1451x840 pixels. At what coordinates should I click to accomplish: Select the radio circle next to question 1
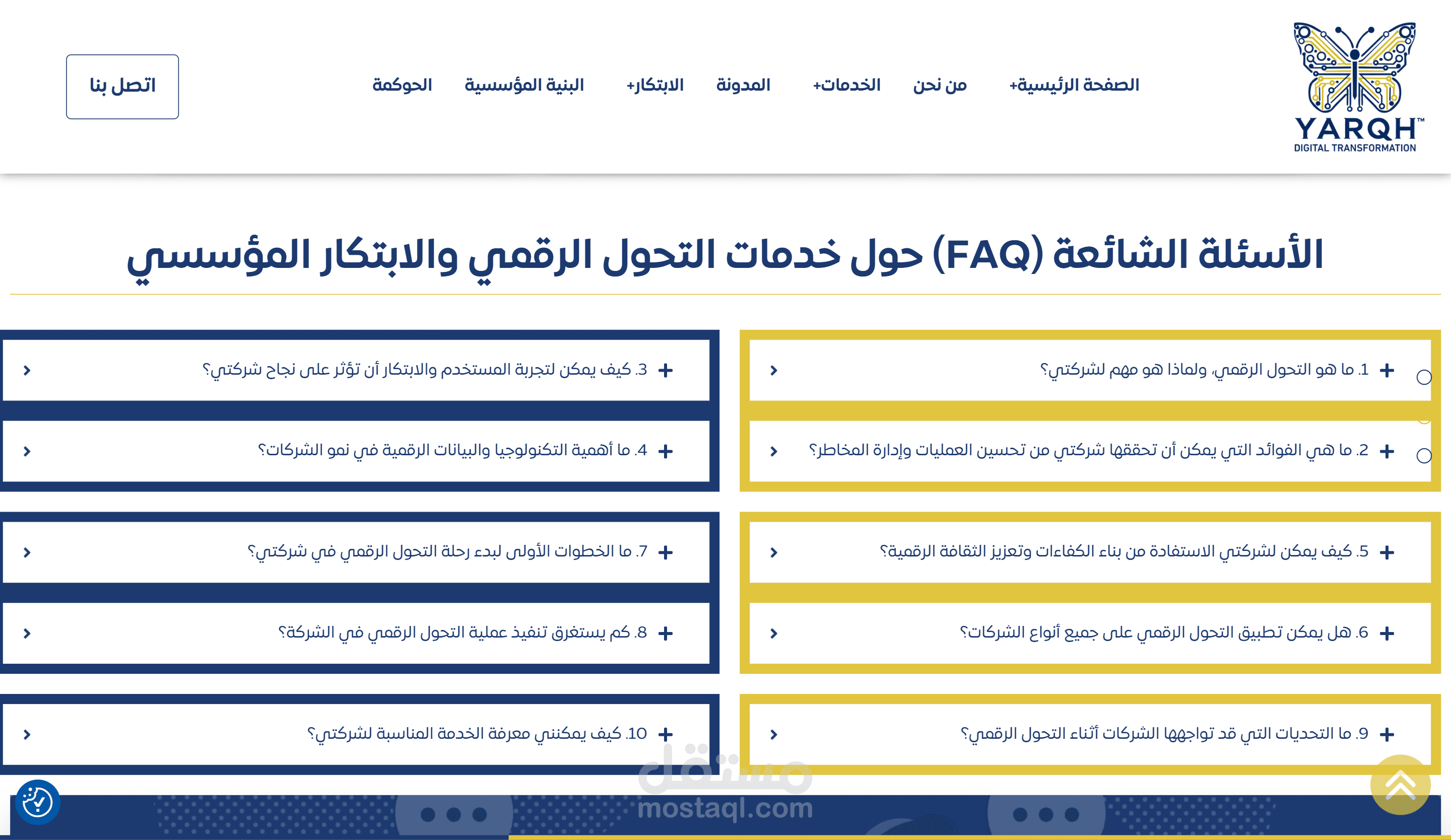pos(1423,377)
